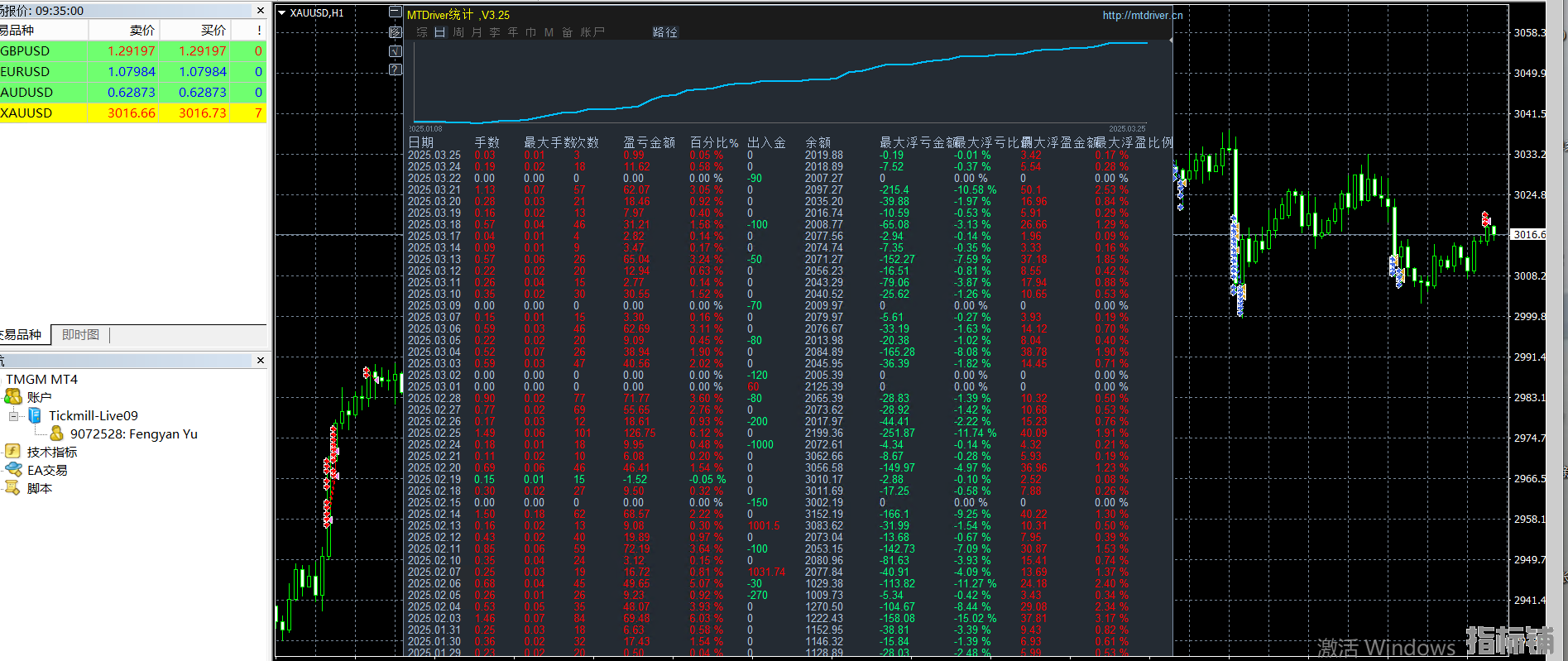Open the 账户 tab in MTDriver panel
Screen dimensions: 1568x661
point(592,32)
